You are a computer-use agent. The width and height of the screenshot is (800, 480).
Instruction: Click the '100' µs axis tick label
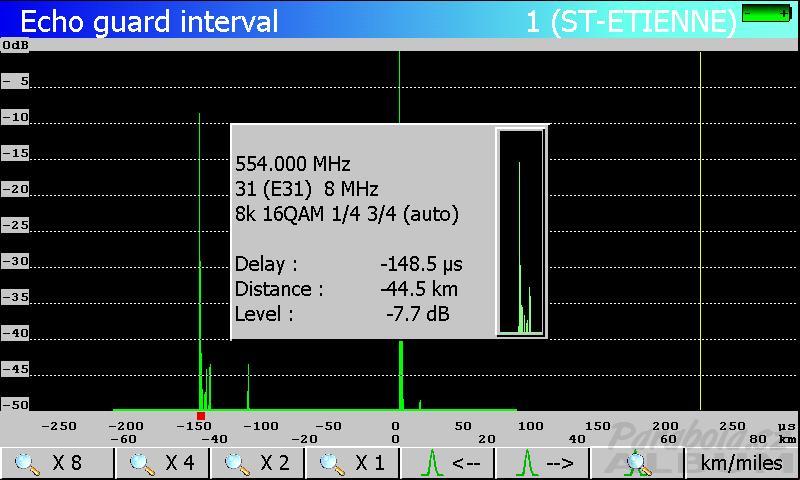[x=531, y=426]
